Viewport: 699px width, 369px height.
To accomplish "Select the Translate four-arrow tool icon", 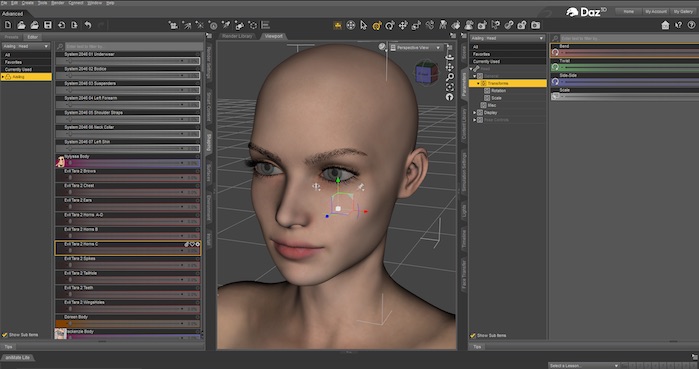I will [403, 25].
